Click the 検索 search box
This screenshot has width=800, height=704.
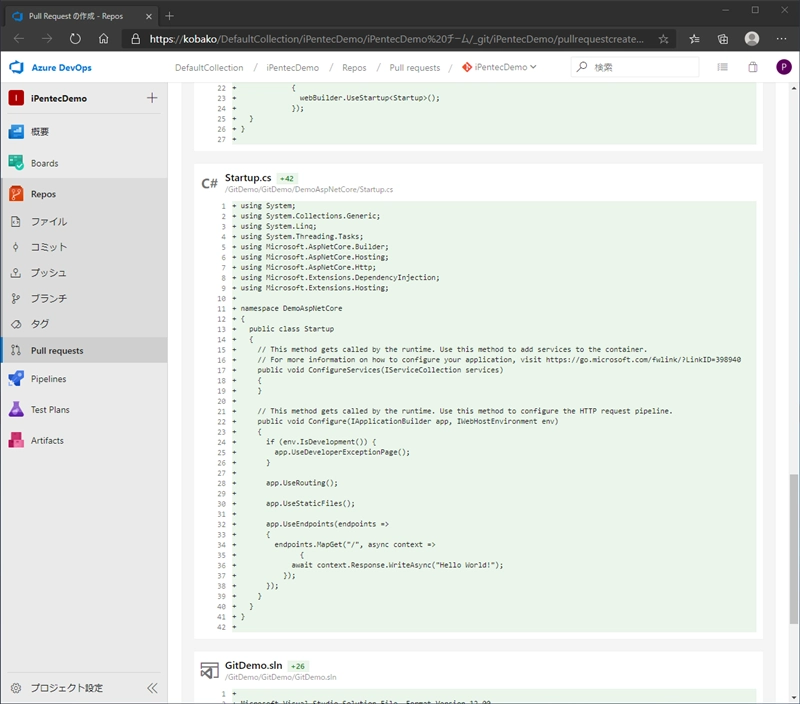coord(635,67)
